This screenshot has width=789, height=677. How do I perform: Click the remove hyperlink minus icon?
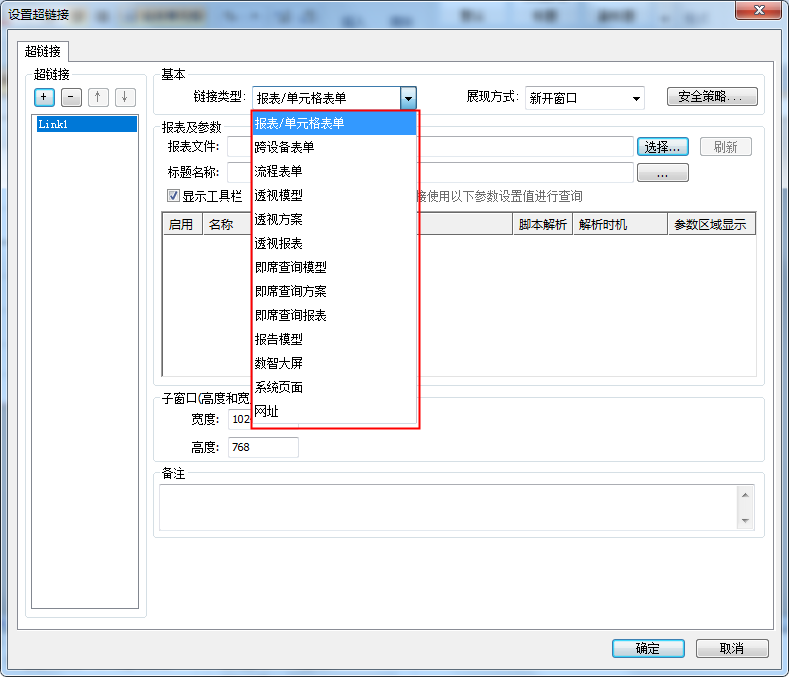click(71, 97)
